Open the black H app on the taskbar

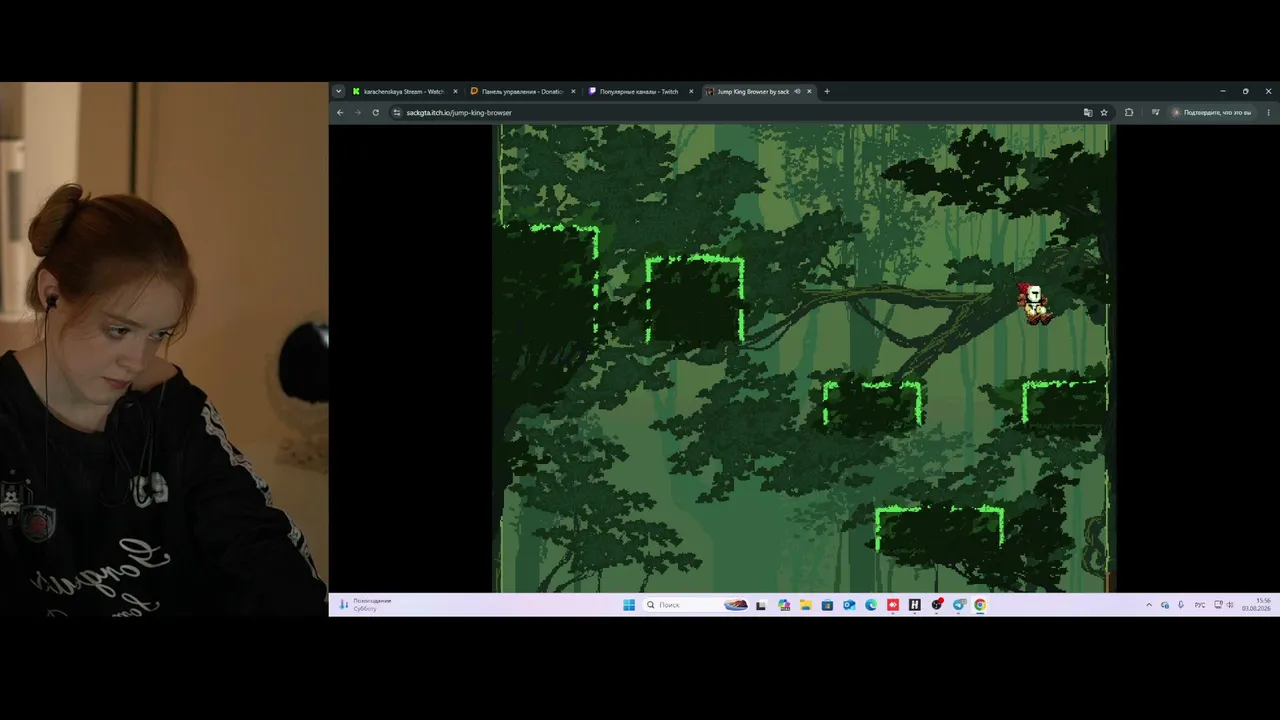pyautogui.click(x=914, y=605)
